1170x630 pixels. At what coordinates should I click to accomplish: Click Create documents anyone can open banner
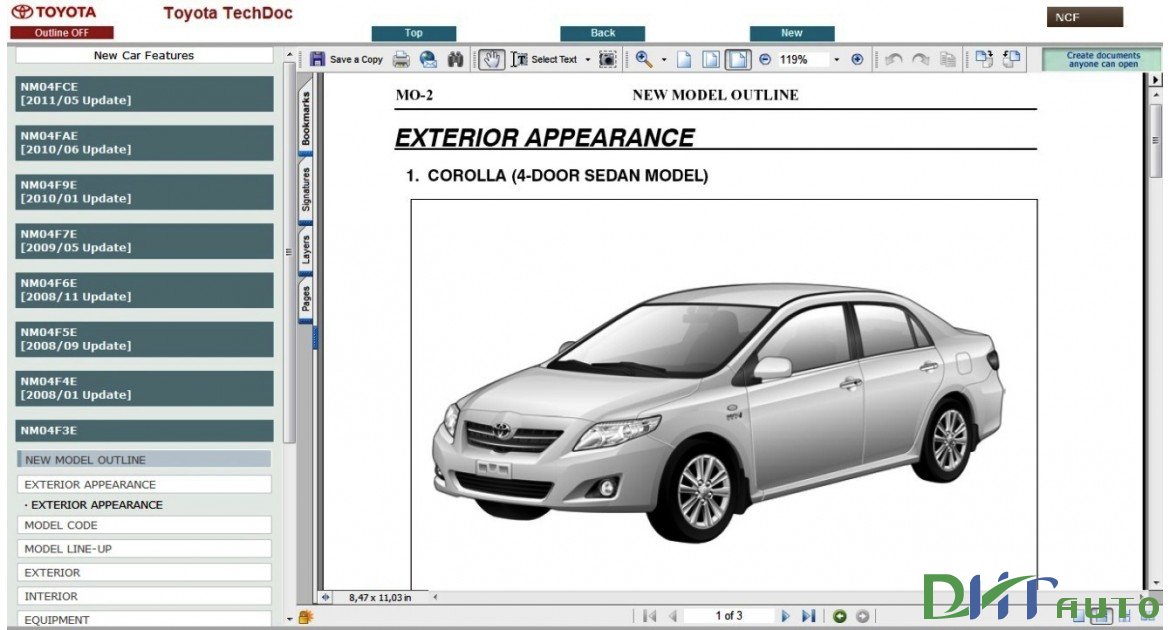tap(1103, 60)
